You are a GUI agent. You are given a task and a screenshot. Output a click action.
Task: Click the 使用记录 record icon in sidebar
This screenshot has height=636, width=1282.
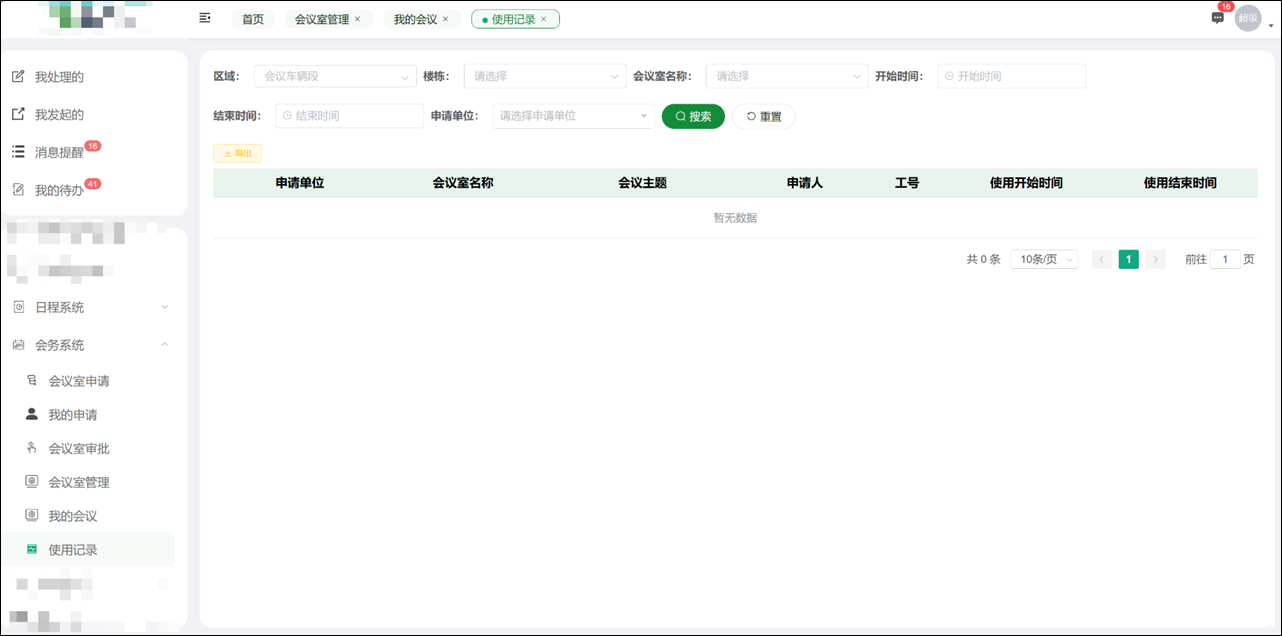click(33, 549)
